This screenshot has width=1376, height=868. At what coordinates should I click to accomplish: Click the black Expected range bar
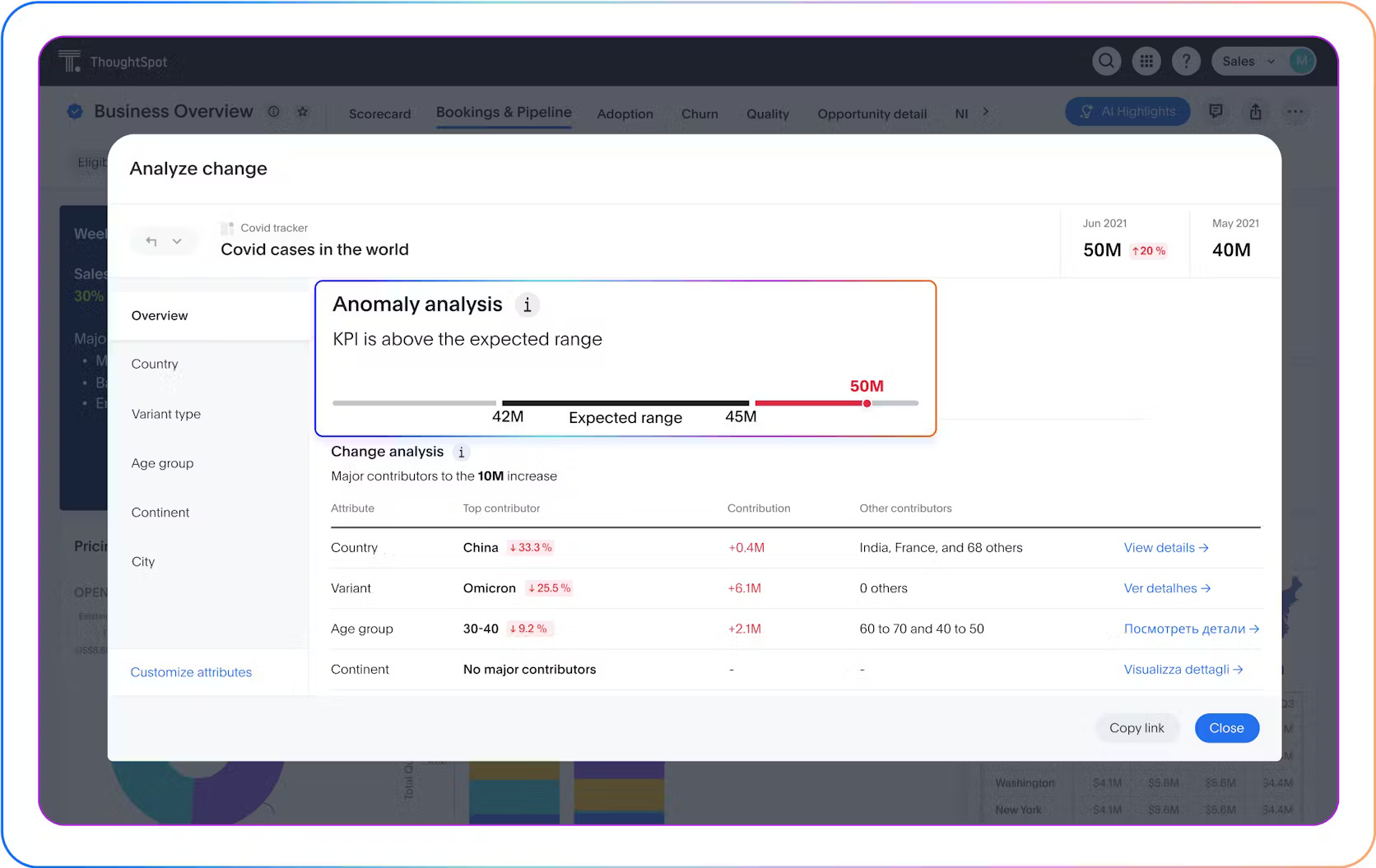pyautogui.click(x=625, y=403)
